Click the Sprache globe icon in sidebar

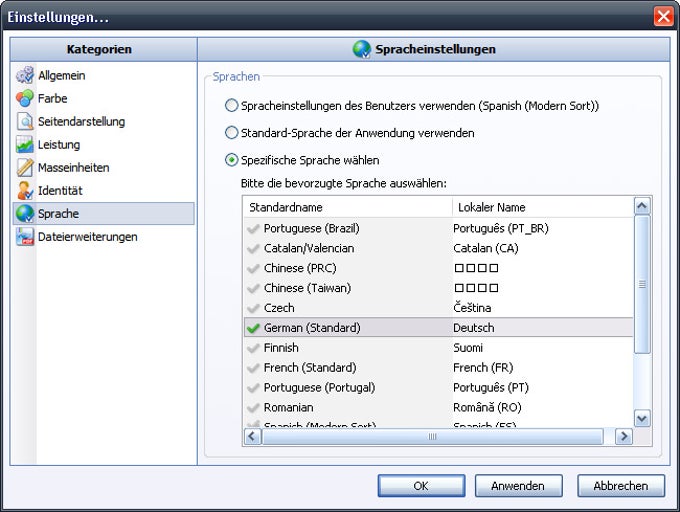pos(25,213)
